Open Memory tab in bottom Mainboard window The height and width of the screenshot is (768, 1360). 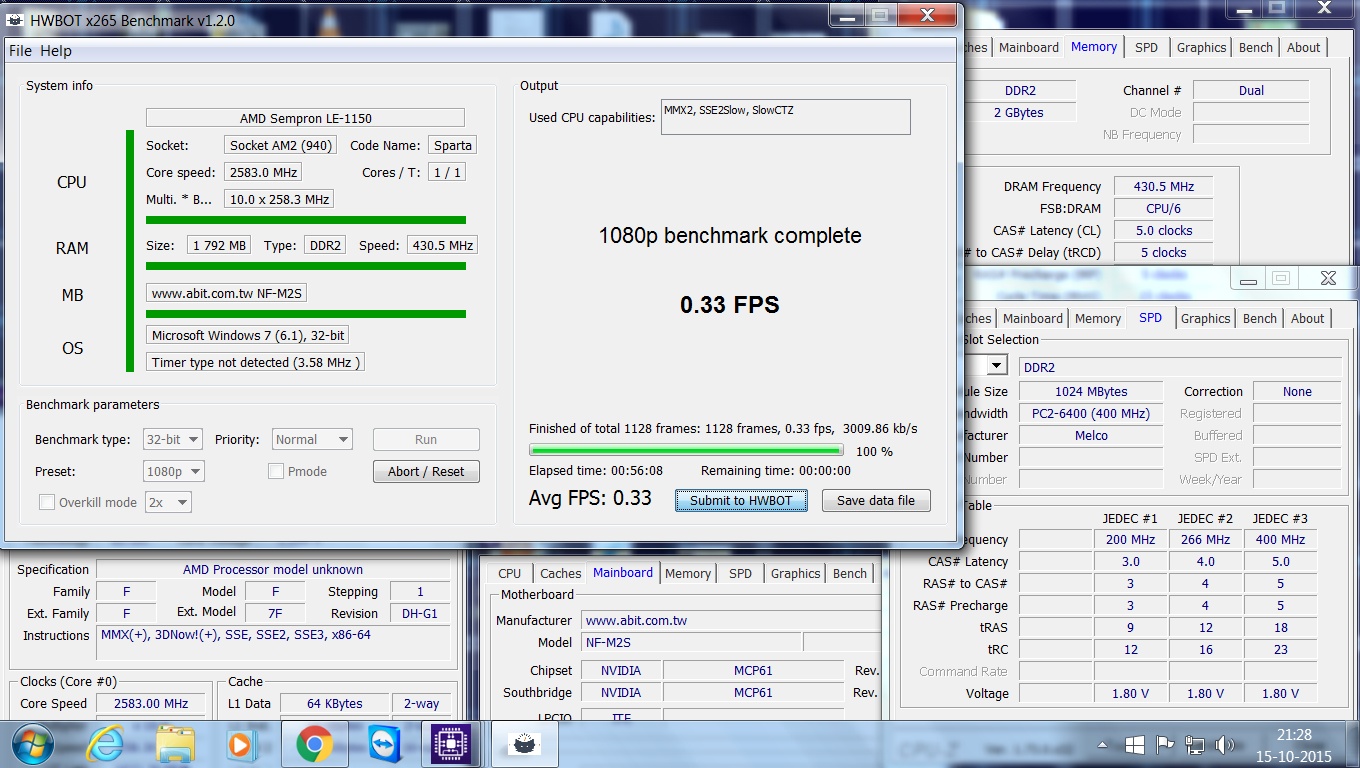pos(688,573)
